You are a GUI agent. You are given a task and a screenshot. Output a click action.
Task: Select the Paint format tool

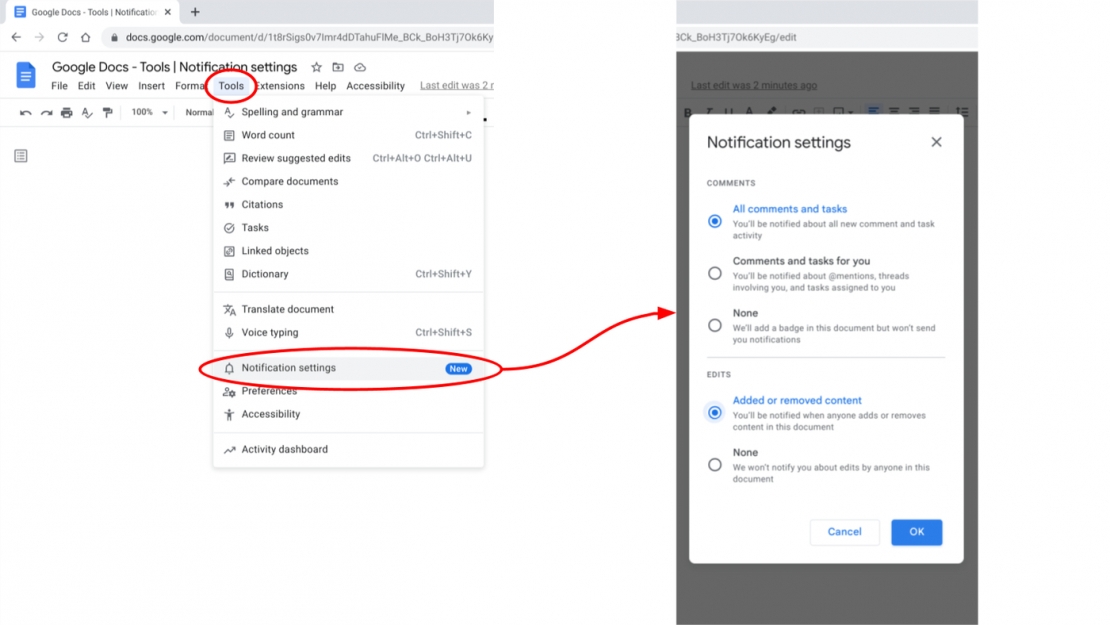coord(107,112)
